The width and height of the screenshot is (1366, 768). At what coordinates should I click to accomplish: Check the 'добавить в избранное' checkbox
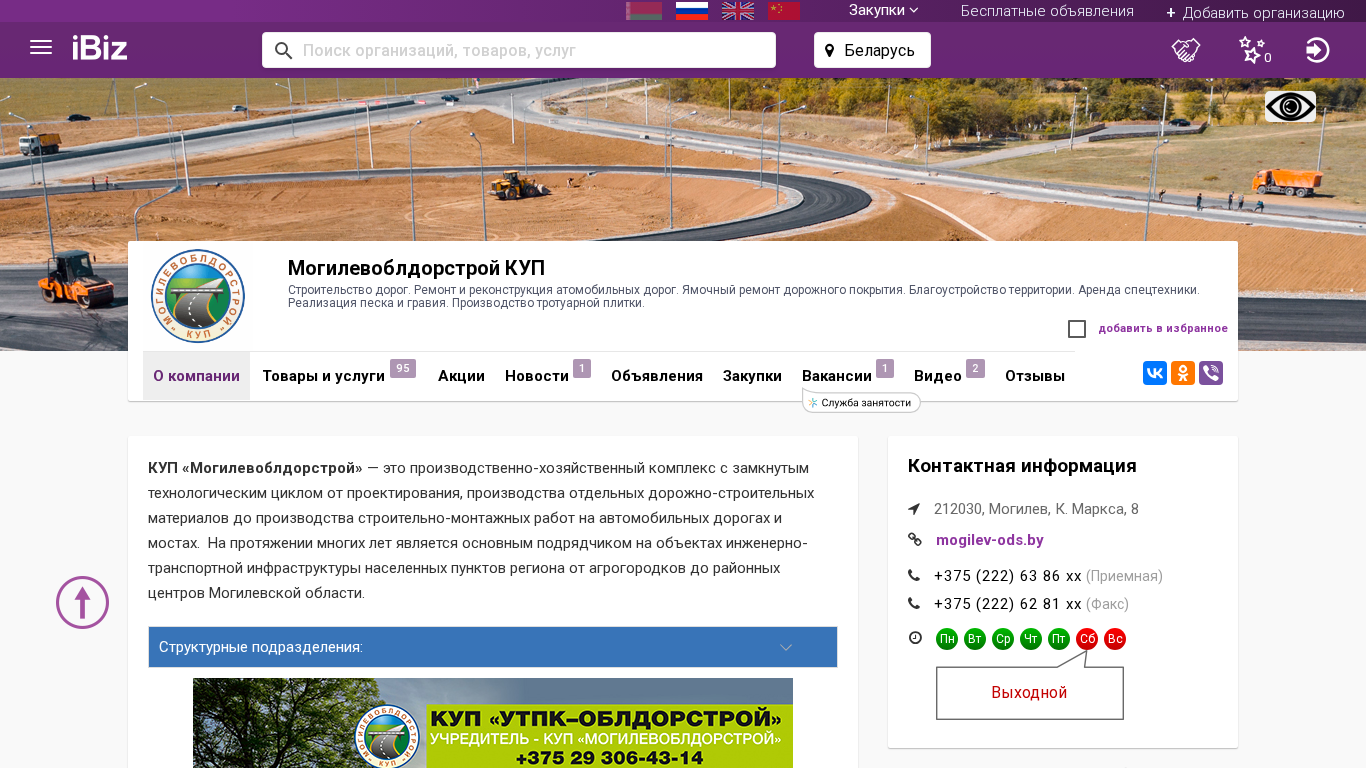tap(1077, 329)
